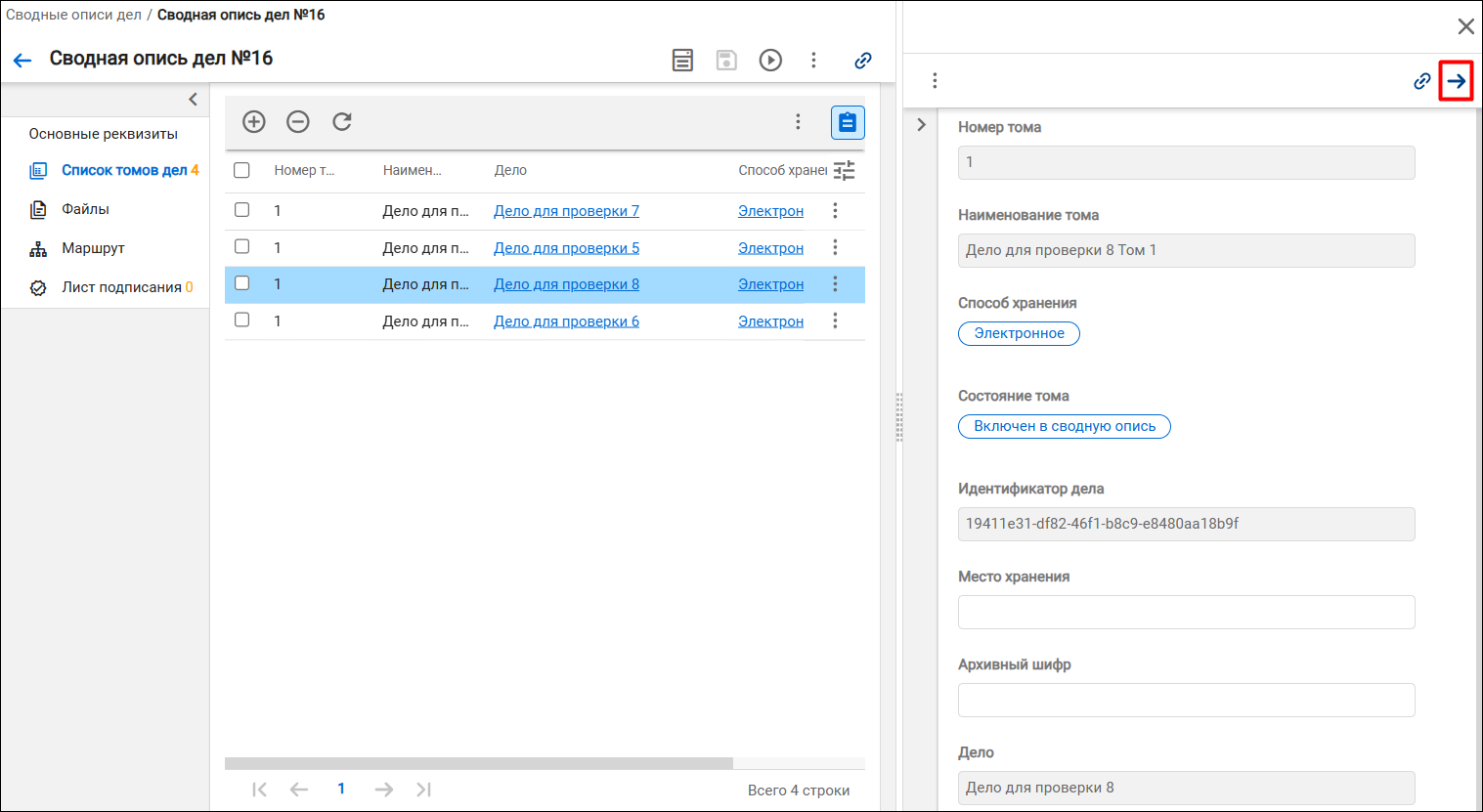
Task: Open the Дело для проверки 5 link
Action: pyautogui.click(x=566, y=248)
